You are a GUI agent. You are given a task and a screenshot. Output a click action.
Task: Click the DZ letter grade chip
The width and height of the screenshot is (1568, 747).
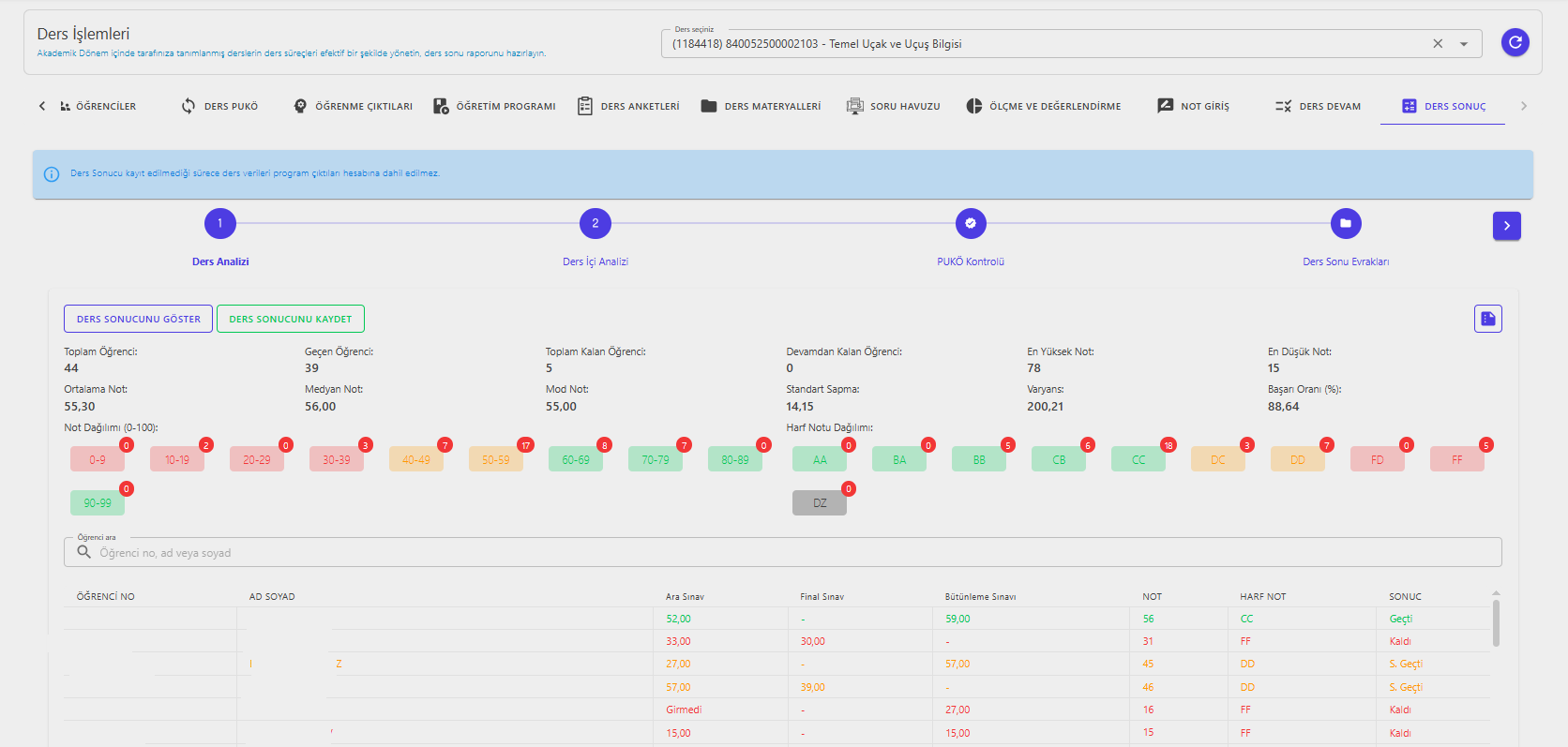pyautogui.click(x=820, y=502)
